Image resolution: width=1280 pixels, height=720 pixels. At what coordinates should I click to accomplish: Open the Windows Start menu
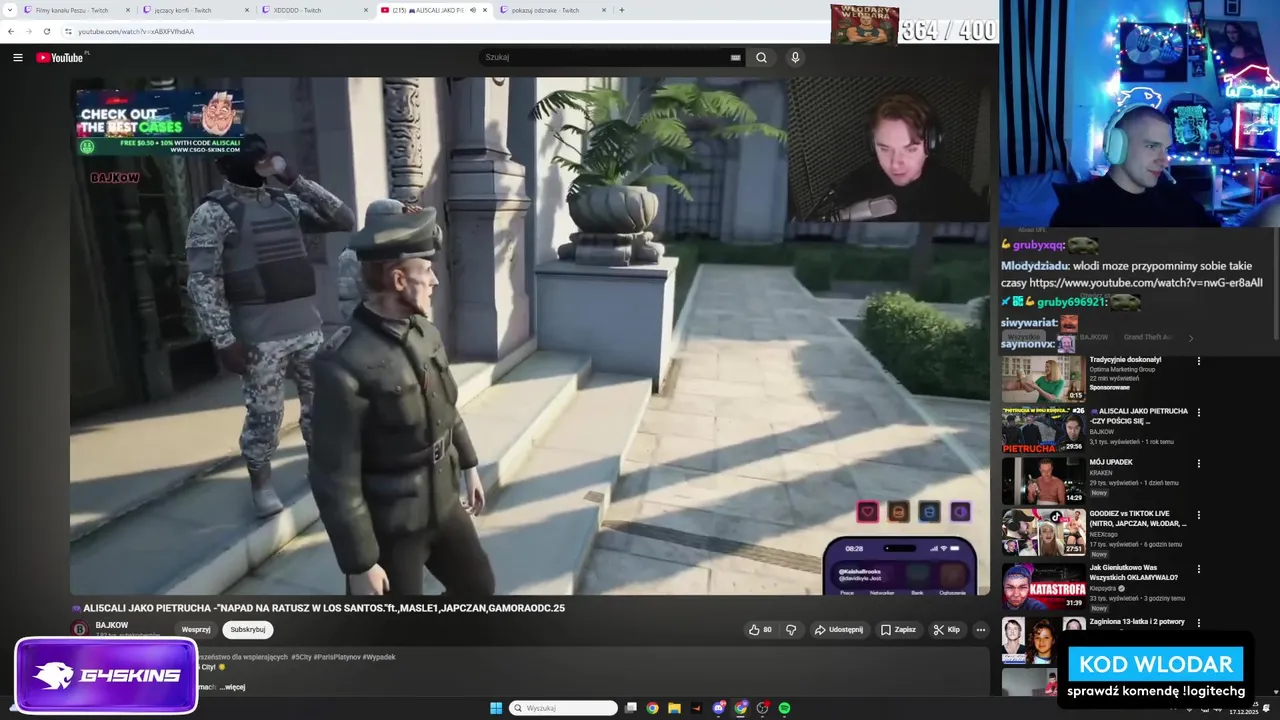(496, 708)
